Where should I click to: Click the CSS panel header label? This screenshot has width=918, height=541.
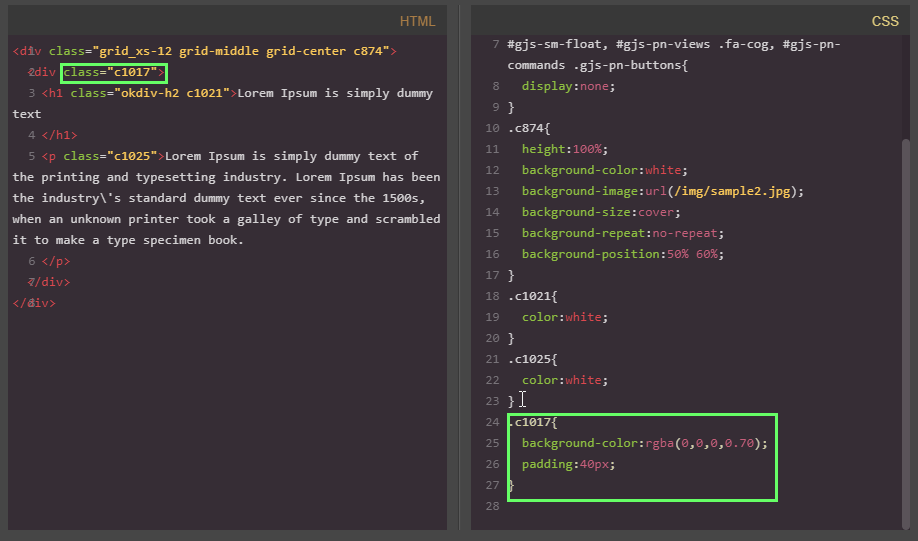(885, 21)
